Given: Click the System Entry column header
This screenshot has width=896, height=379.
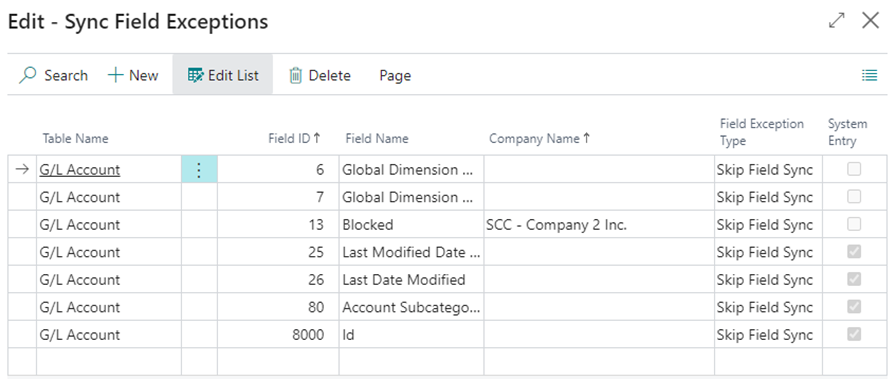Looking at the screenshot, I should point(847,132).
